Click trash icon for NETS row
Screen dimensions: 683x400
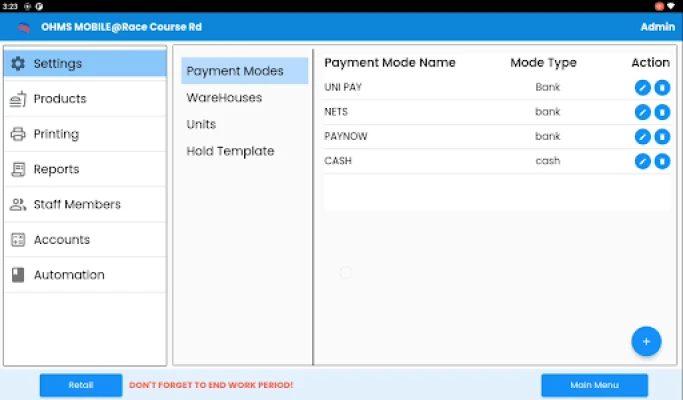(x=662, y=112)
